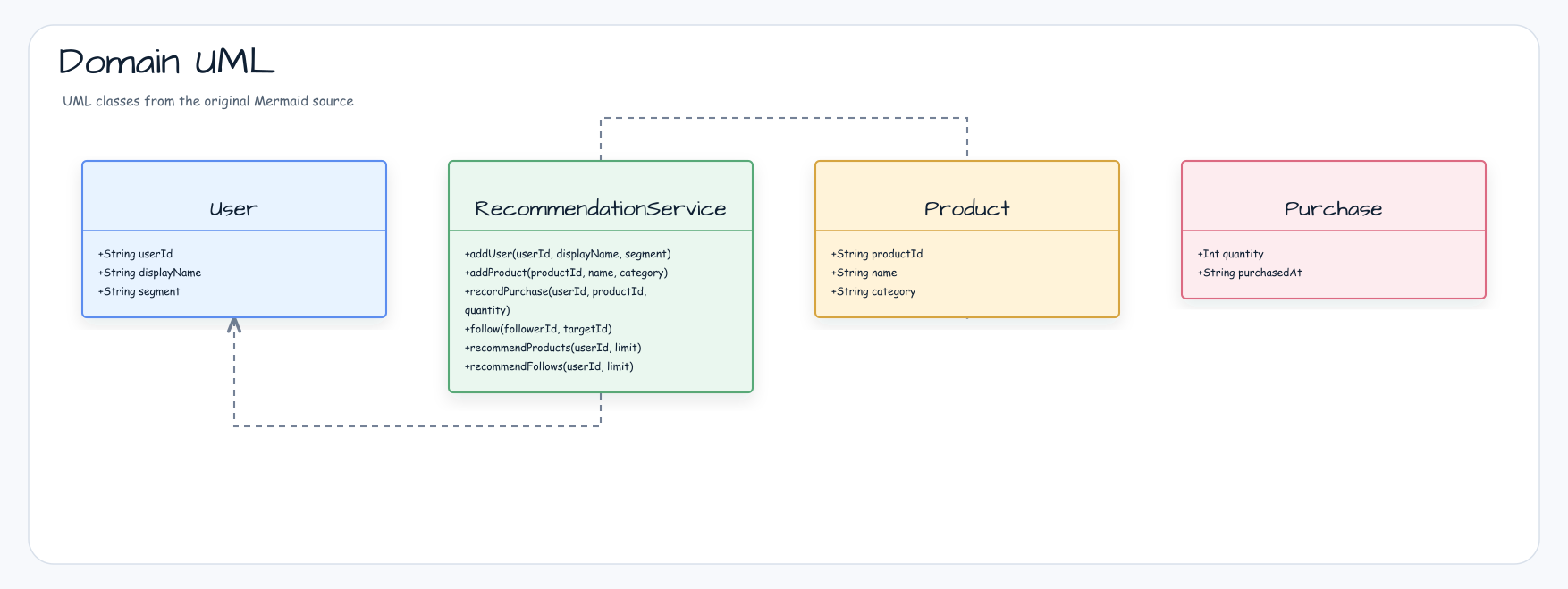Select the Product class title
The image size is (1568, 589).
click(966, 208)
